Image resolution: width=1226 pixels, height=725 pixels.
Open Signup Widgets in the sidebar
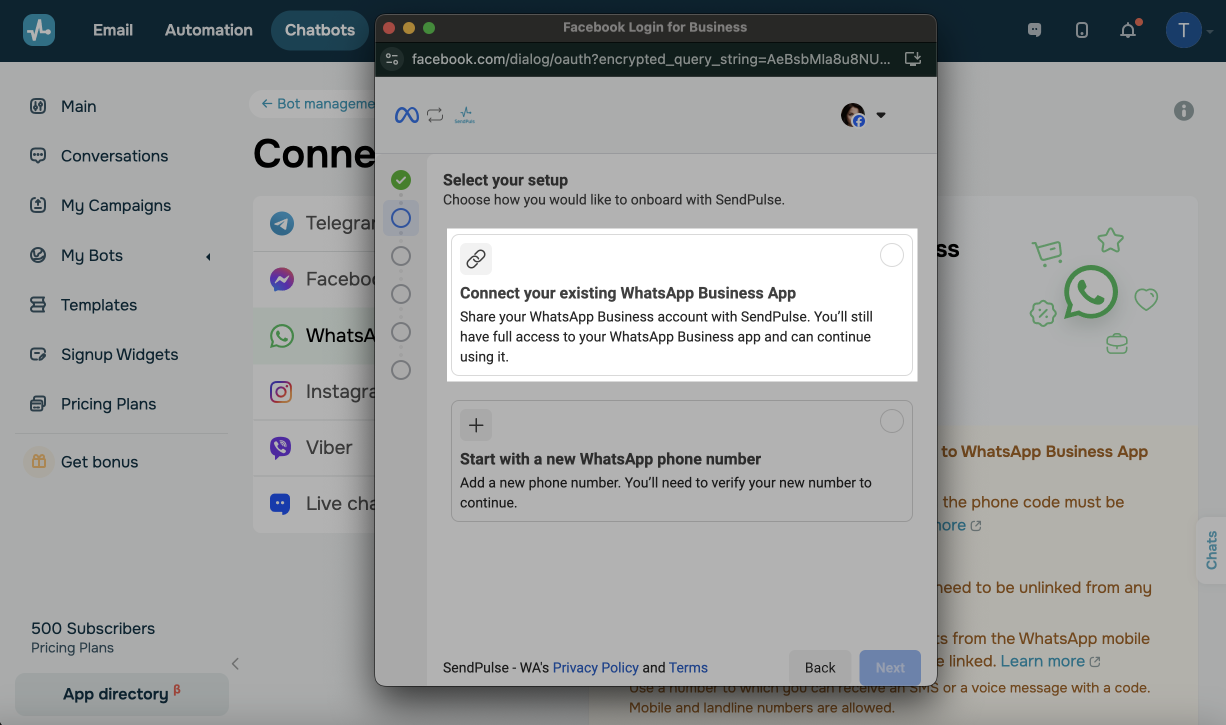(119, 354)
